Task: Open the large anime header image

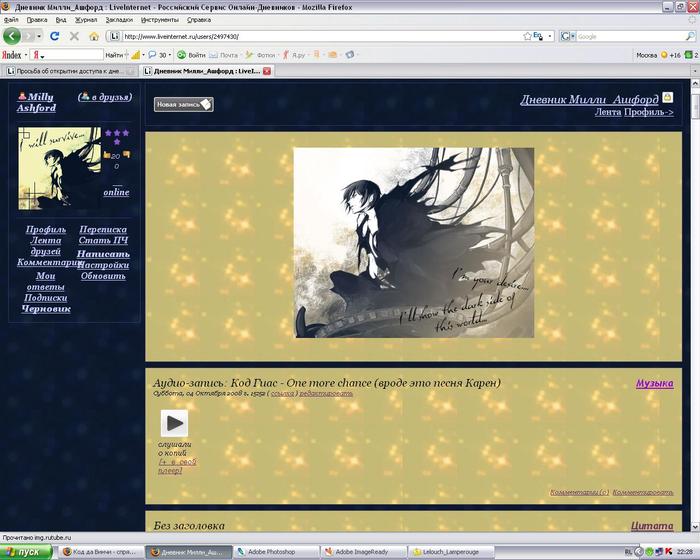Action: pos(413,242)
